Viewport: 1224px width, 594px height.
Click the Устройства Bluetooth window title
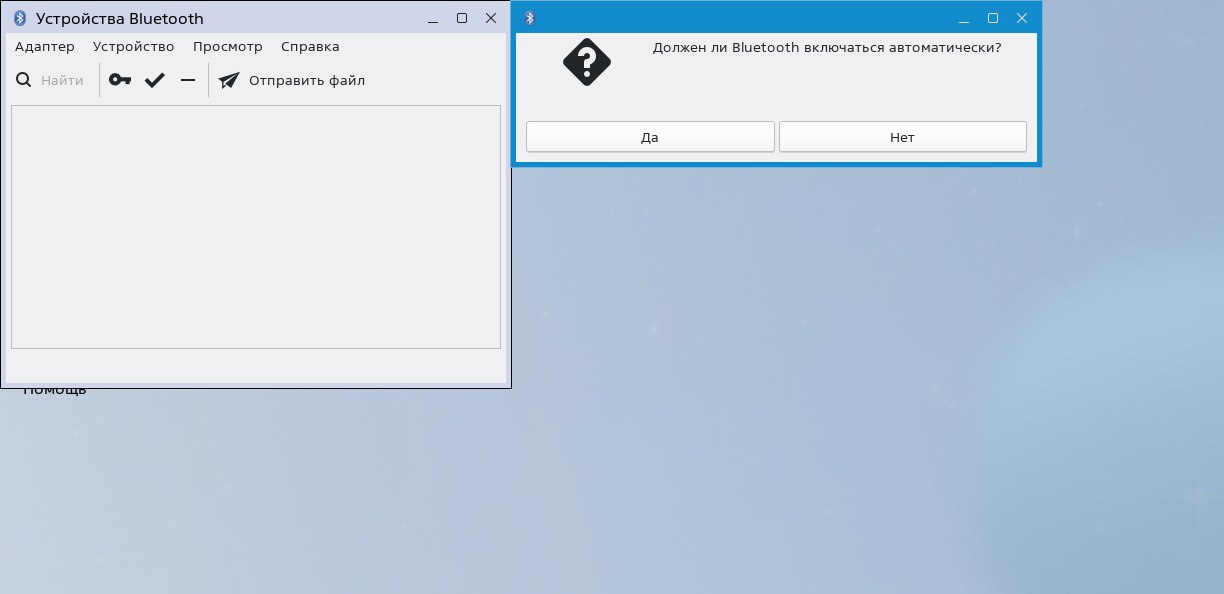point(120,18)
